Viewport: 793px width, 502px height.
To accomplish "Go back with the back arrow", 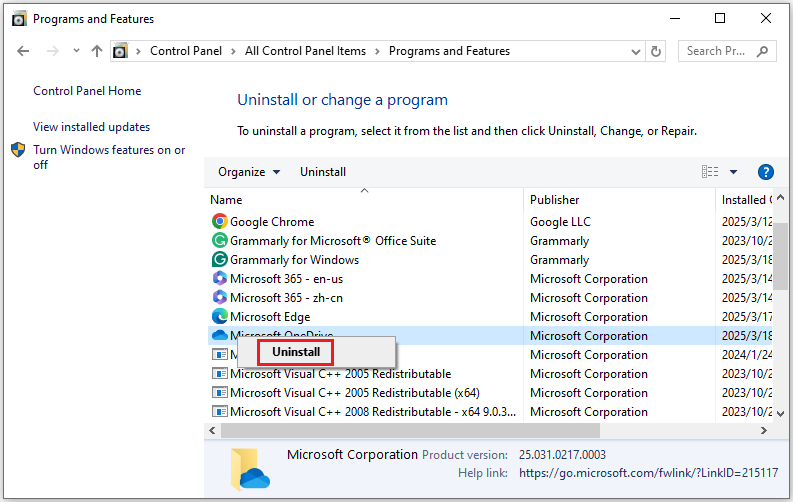I will 23,51.
